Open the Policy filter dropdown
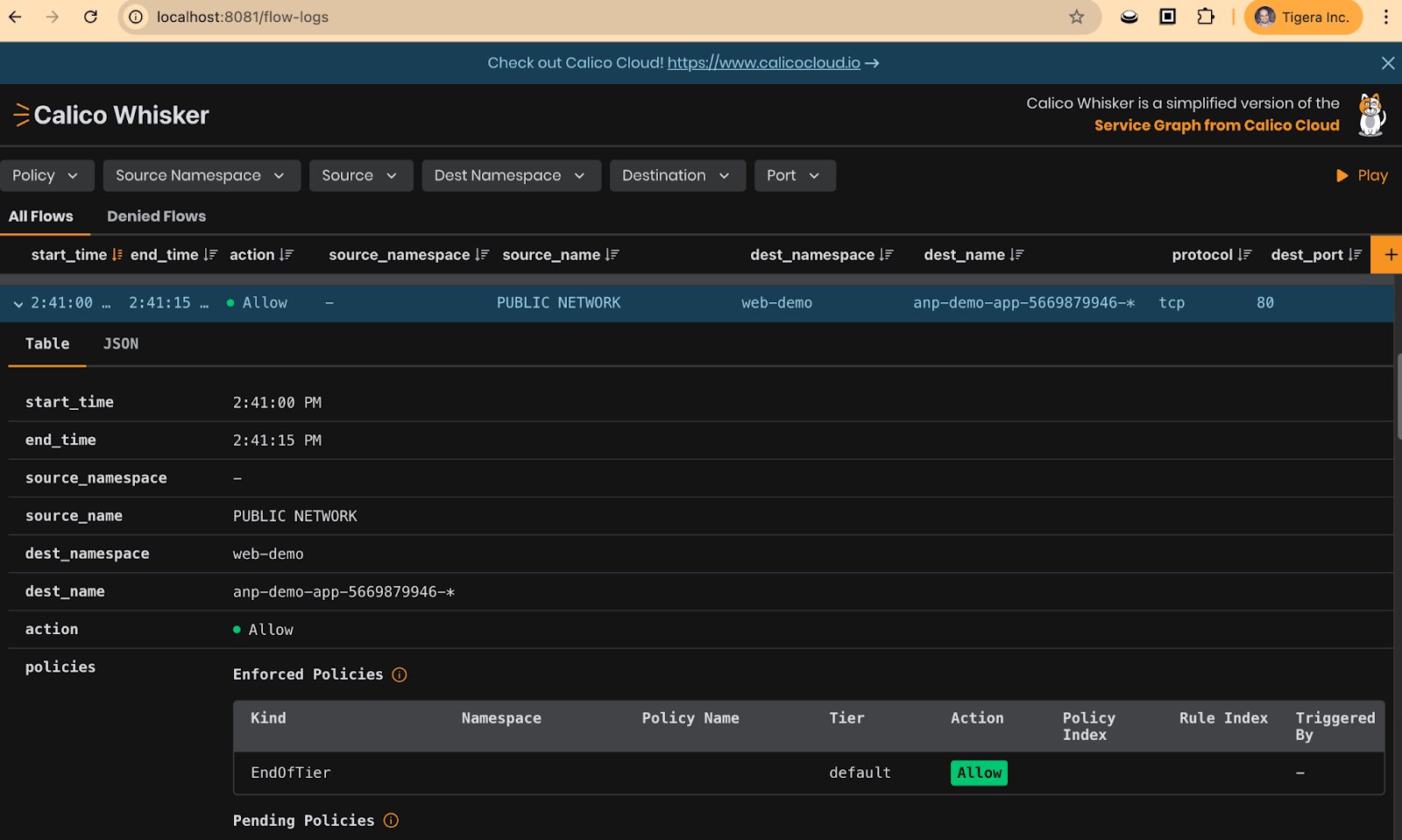 [47, 175]
